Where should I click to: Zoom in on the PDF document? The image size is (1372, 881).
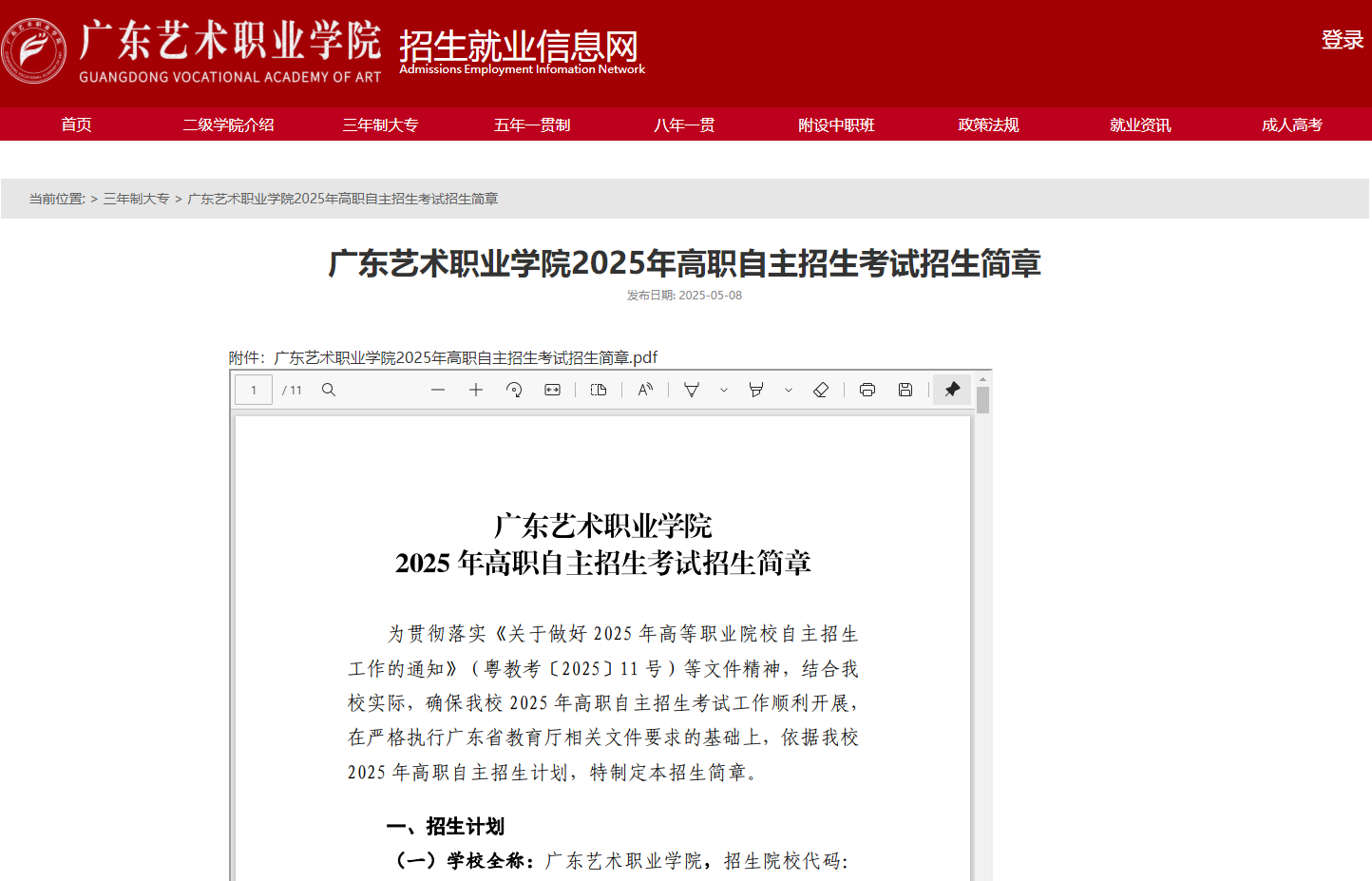pos(475,390)
